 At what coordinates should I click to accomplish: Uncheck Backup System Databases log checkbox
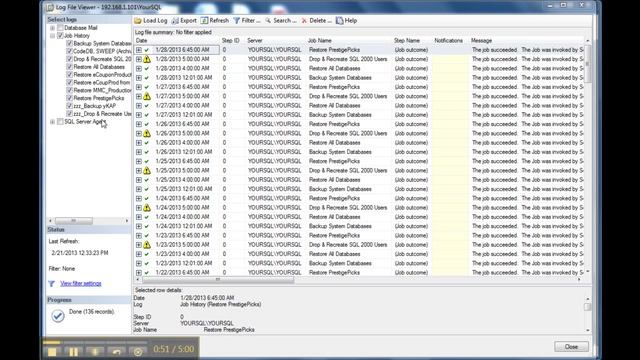coord(69,43)
